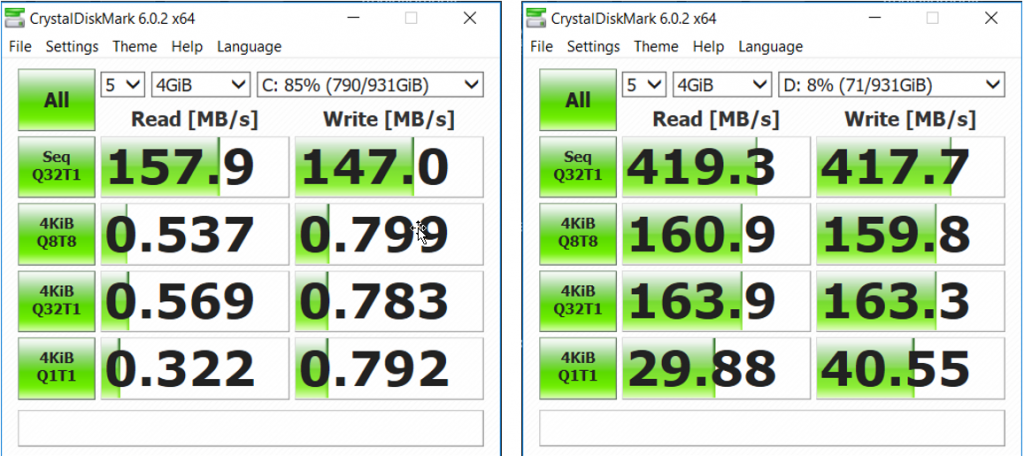Minimize the left CrystalDiskMark window
Viewport: 1024px width, 456px height.
tap(352, 18)
